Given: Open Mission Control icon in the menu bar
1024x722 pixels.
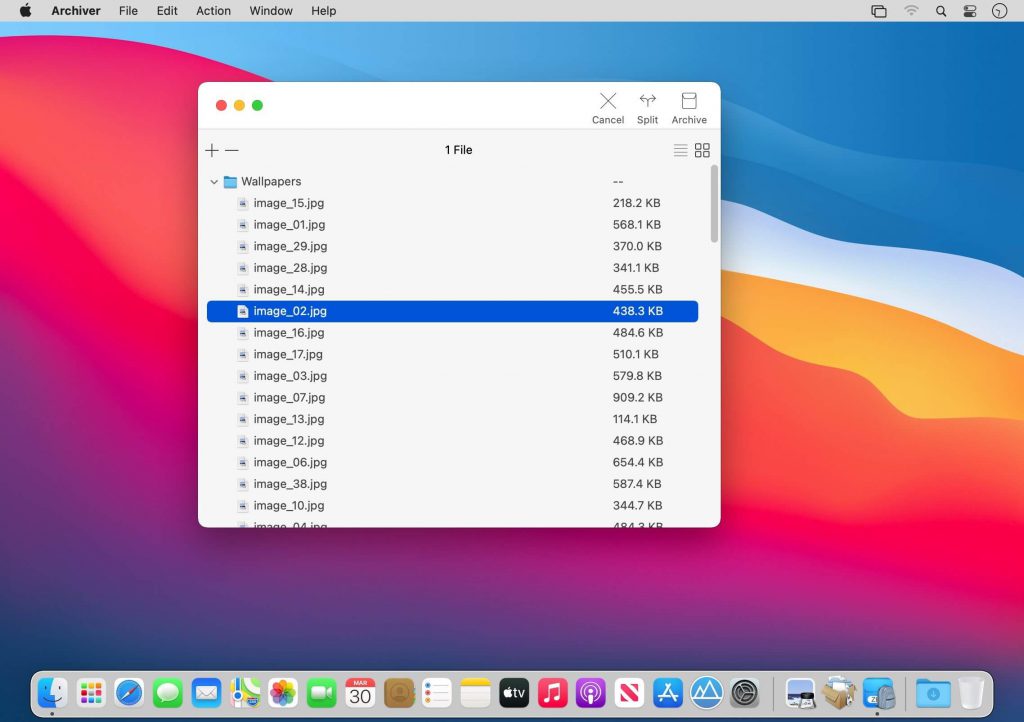Looking at the screenshot, I should tap(878, 11).
